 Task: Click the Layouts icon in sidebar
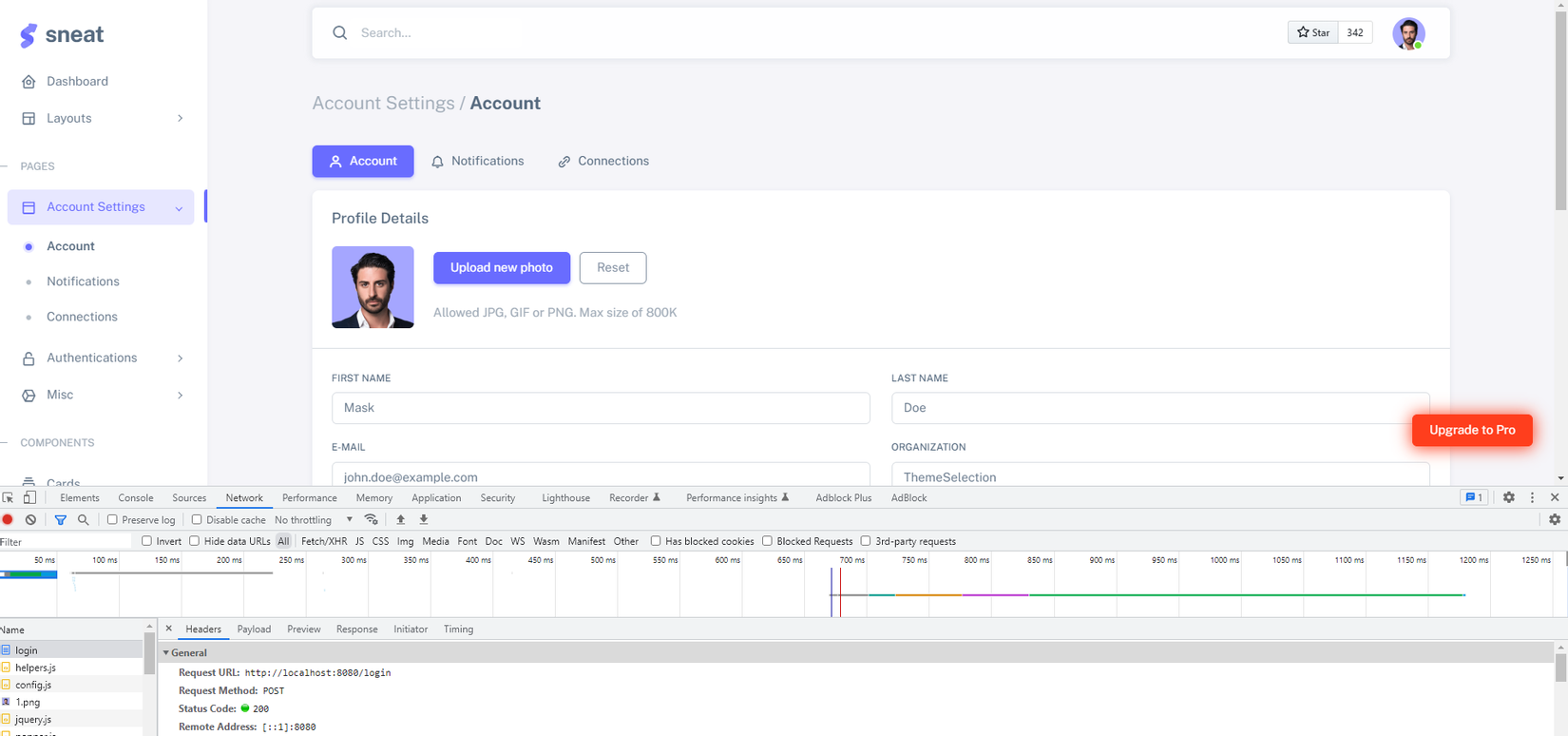click(29, 119)
